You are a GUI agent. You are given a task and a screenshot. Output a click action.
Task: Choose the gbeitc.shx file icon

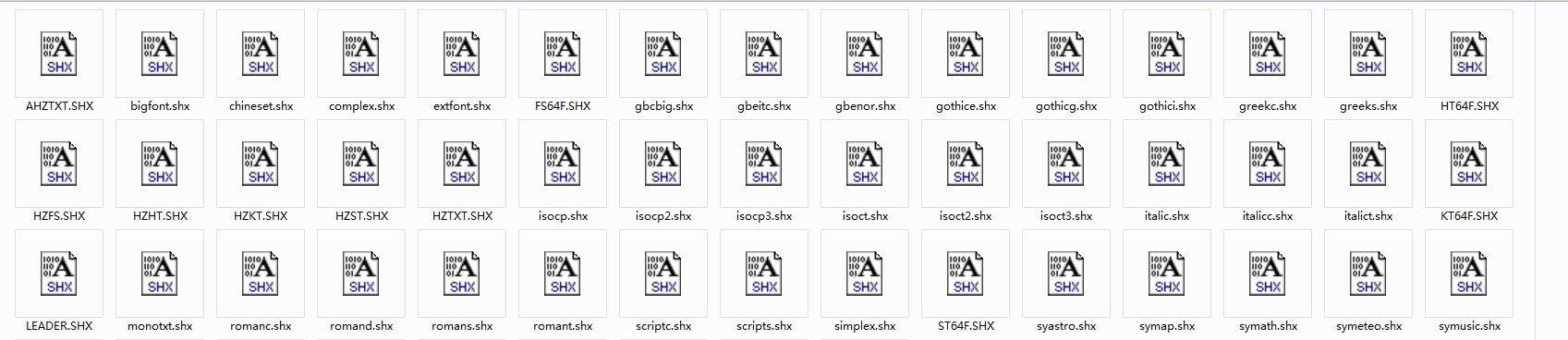[764, 54]
